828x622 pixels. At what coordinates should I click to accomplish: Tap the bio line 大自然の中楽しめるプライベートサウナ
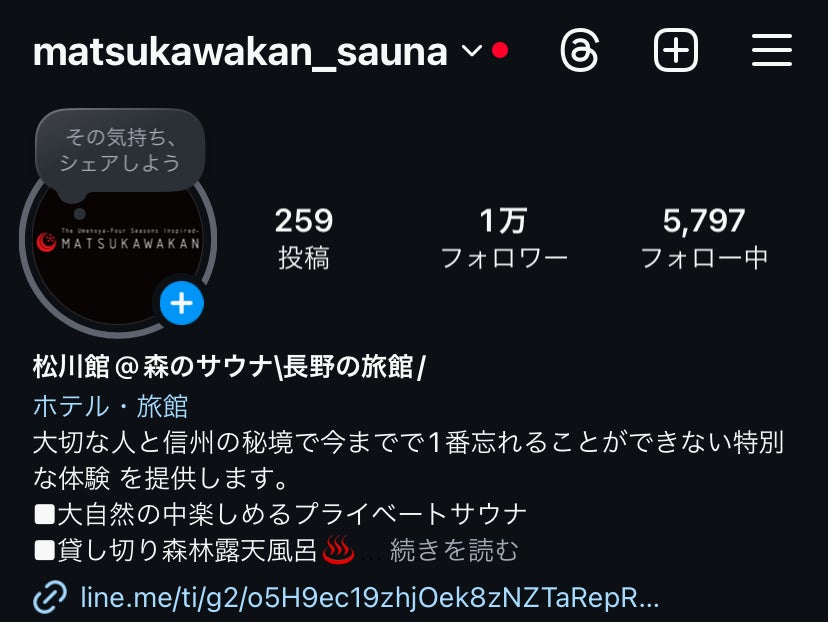click(280, 514)
